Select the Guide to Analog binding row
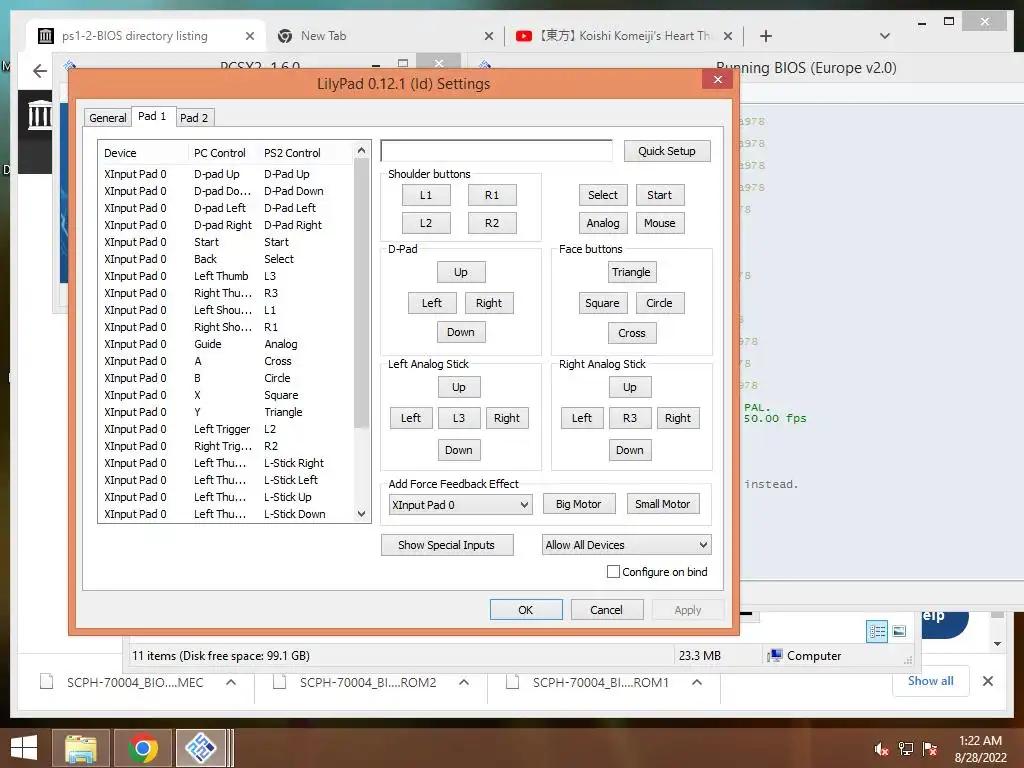This screenshot has width=1024, height=768. (x=227, y=344)
